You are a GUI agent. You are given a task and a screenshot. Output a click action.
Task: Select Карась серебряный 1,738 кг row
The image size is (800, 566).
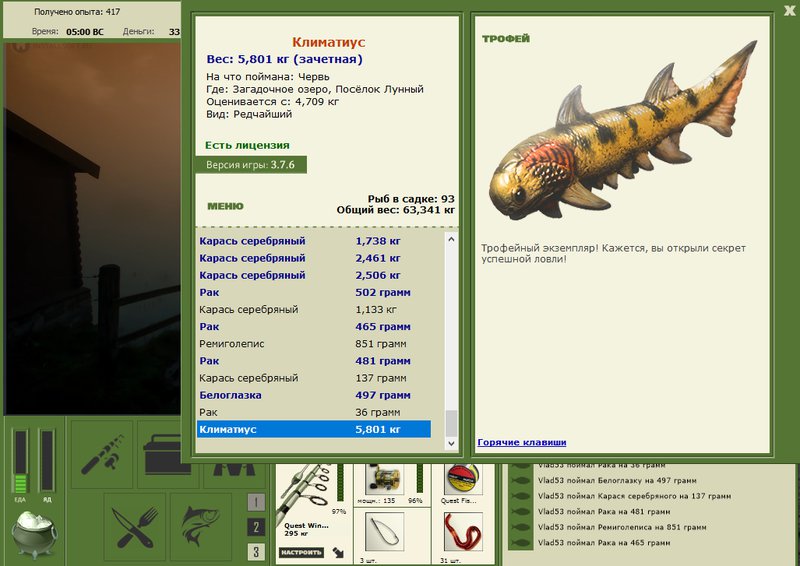click(x=314, y=241)
